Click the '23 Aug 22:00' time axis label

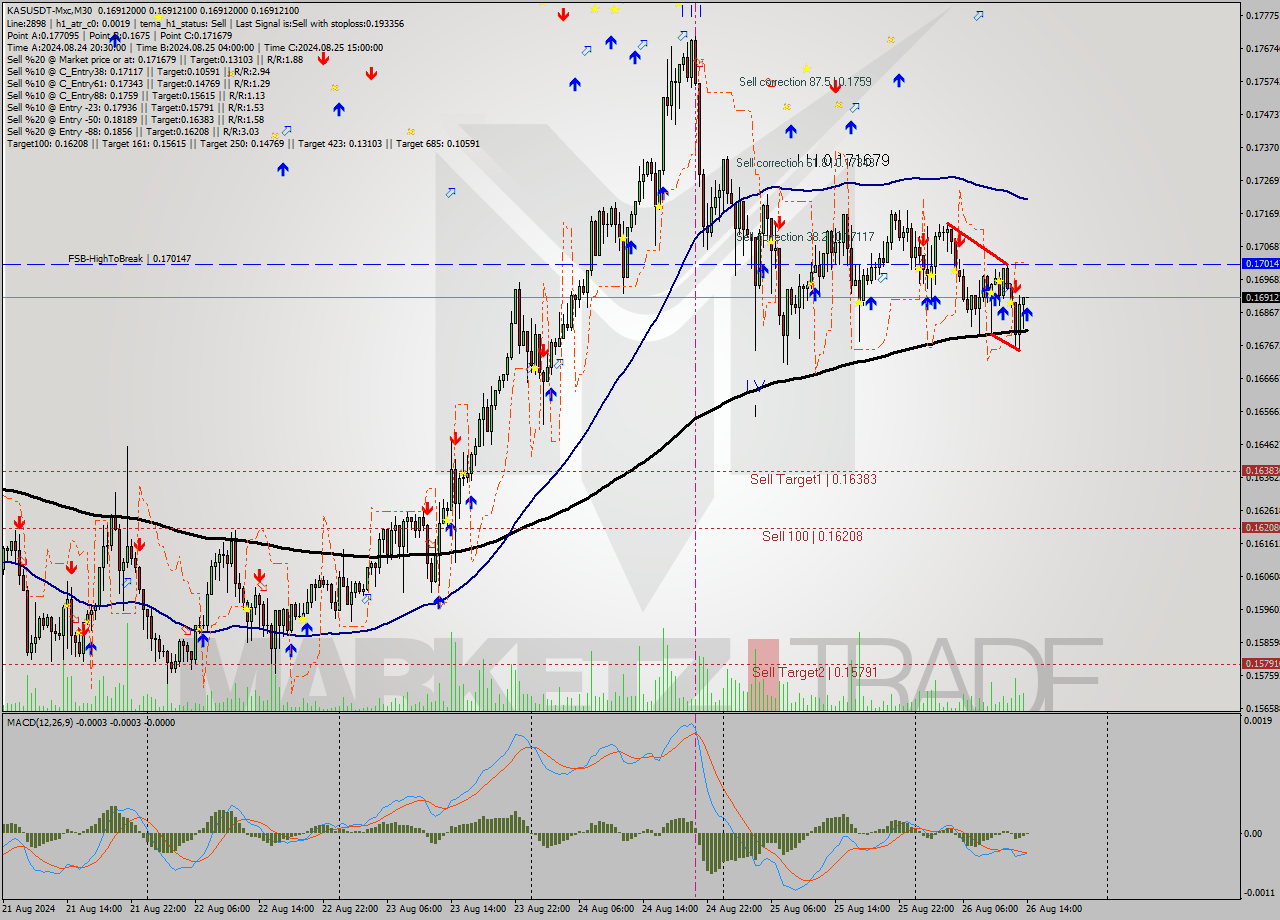(x=542, y=909)
